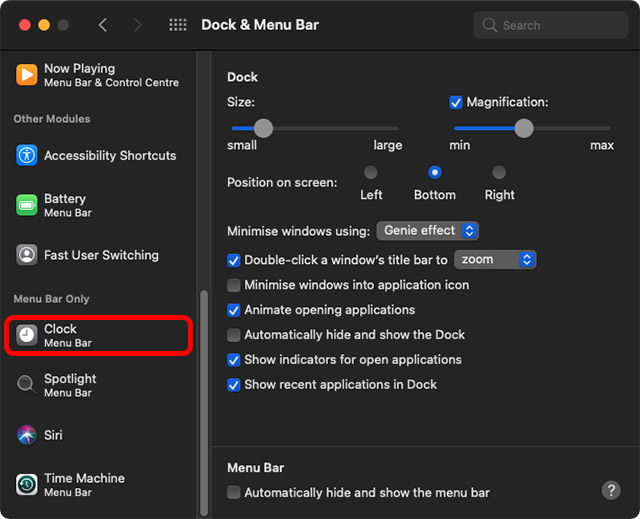640x519 pixels.
Task: Click the Menu Bar Only section heading
Action: pyautogui.click(x=51, y=299)
